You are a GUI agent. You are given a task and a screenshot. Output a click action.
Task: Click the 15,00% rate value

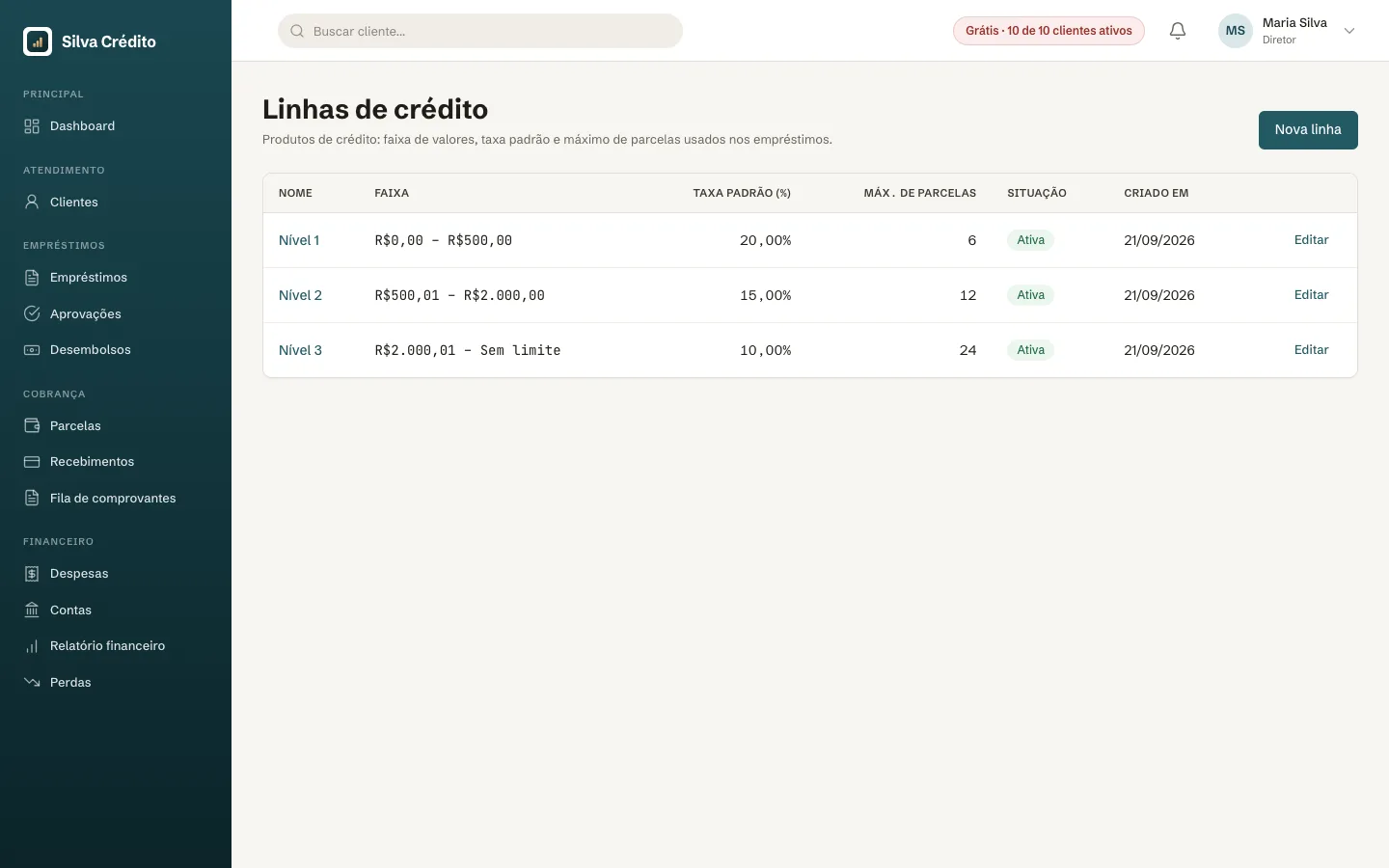coord(765,295)
